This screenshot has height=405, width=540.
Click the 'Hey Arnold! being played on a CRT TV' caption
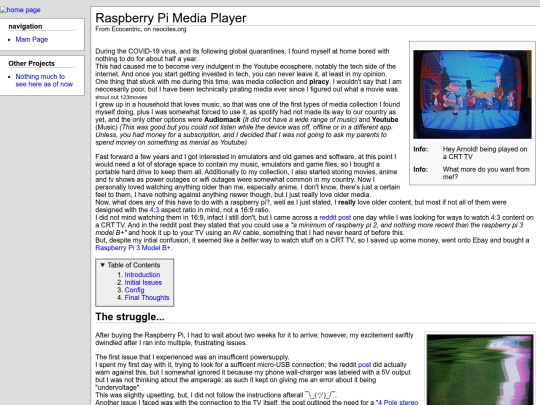click(485, 153)
